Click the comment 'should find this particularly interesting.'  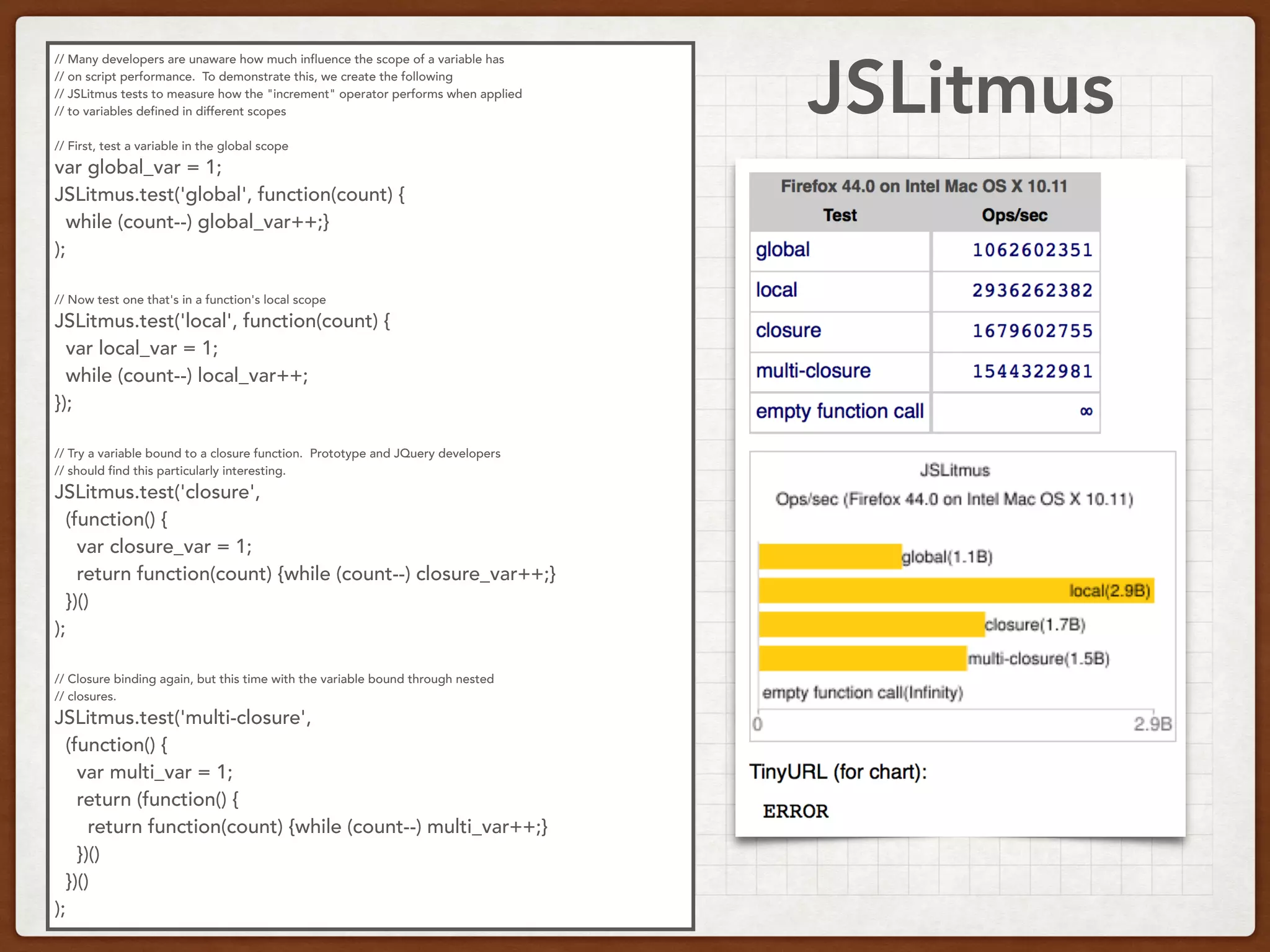coord(171,470)
